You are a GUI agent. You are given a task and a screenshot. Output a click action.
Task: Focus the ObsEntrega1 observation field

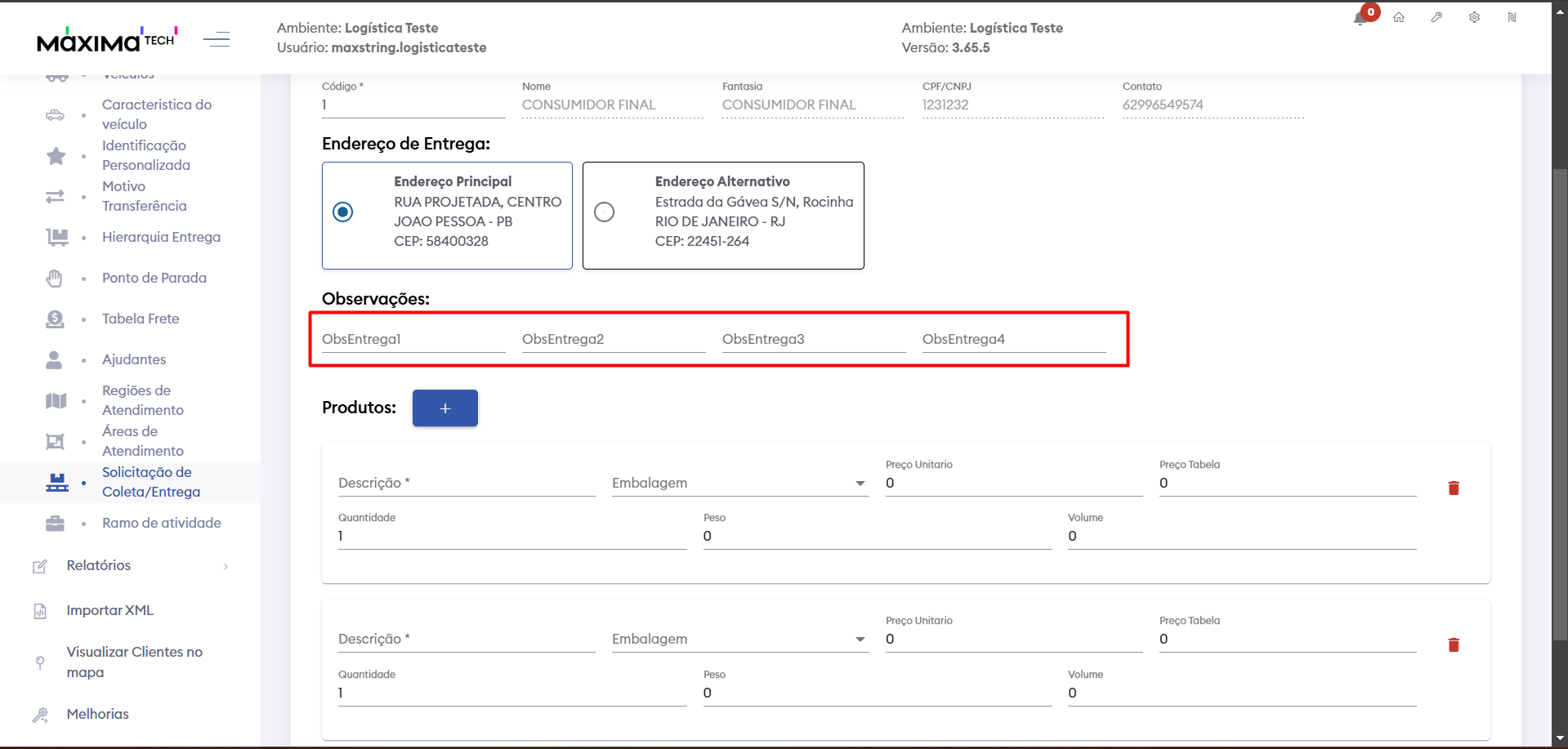pyautogui.click(x=413, y=340)
